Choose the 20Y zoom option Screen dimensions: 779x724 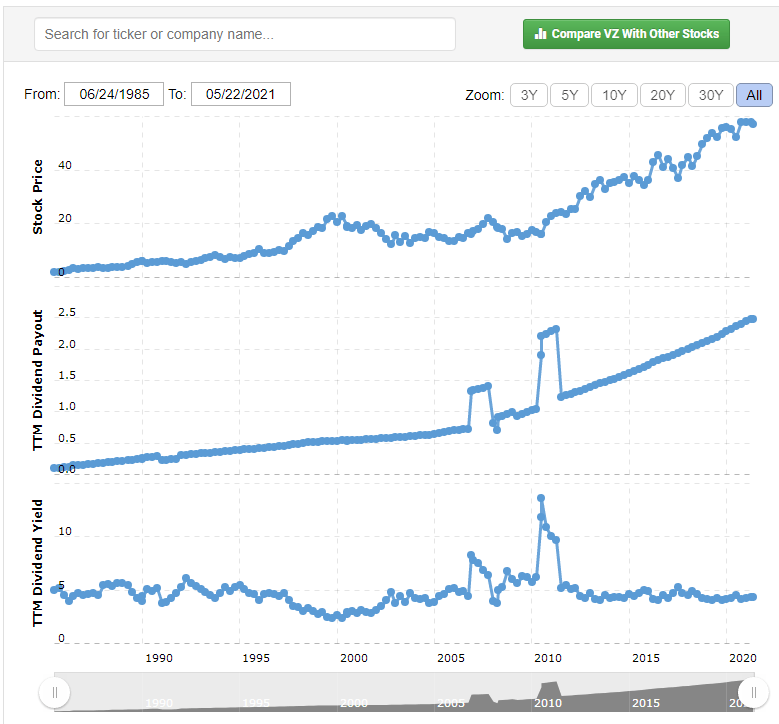click(x=662, y=95)
